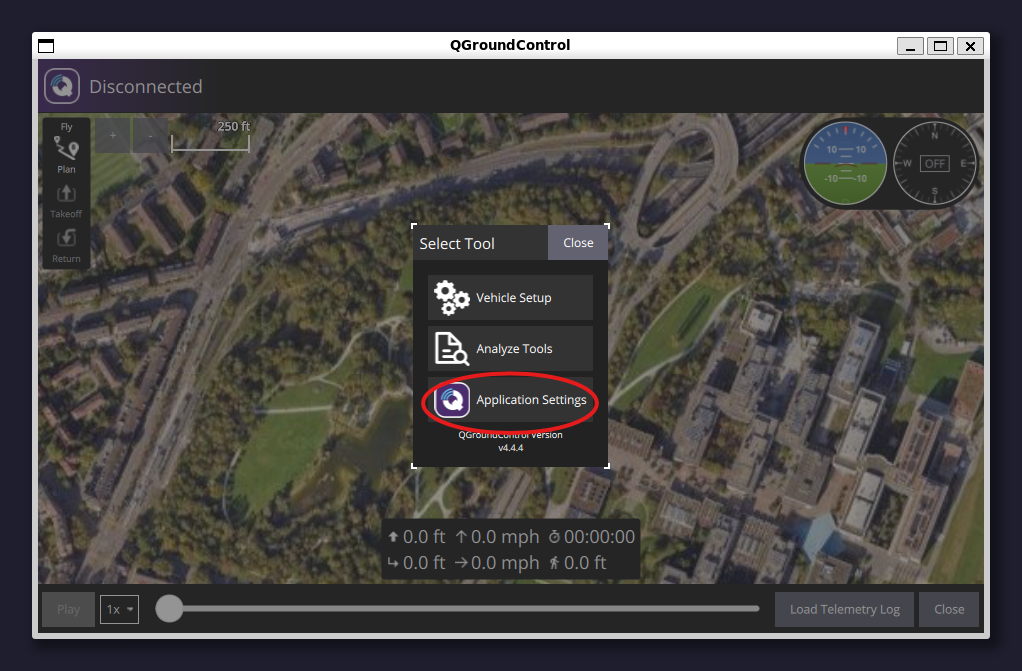Click the Play telemetry replay button
The height and width of the screenshot is (671, 1022).
click(68, 609)
